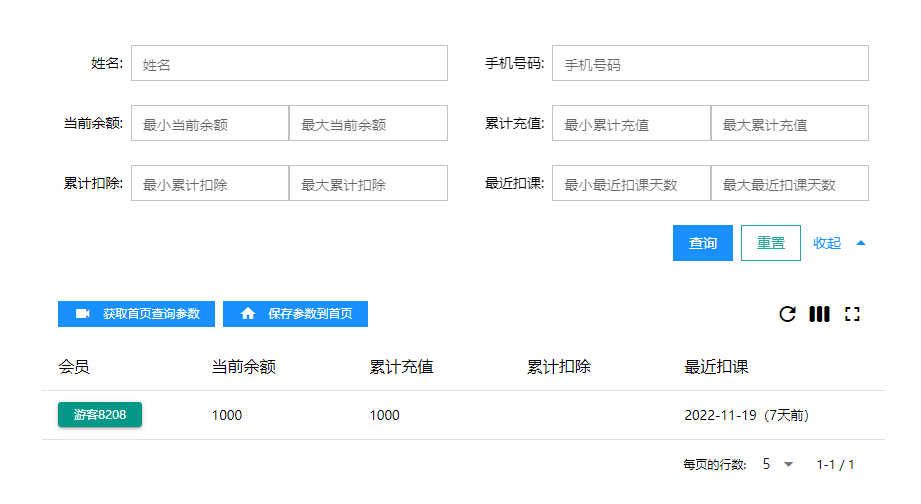
Task: Click the 最大当前余额 input
Action: (368, 124)
